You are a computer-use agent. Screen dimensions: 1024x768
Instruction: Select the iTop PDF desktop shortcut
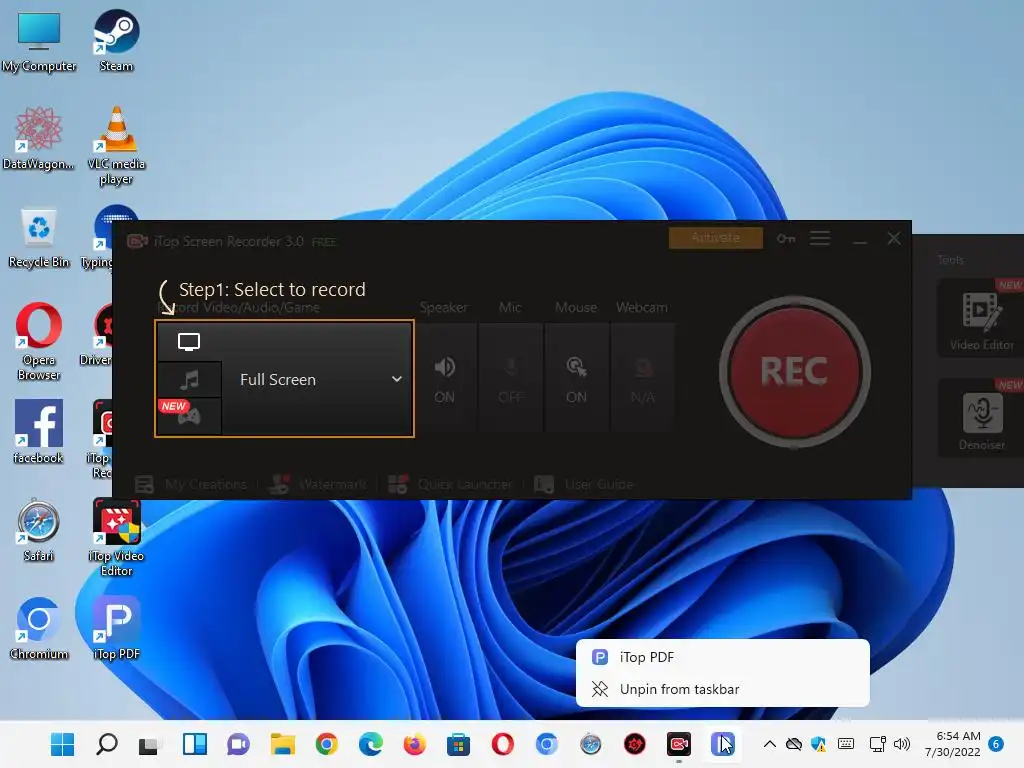pos(116,628)
